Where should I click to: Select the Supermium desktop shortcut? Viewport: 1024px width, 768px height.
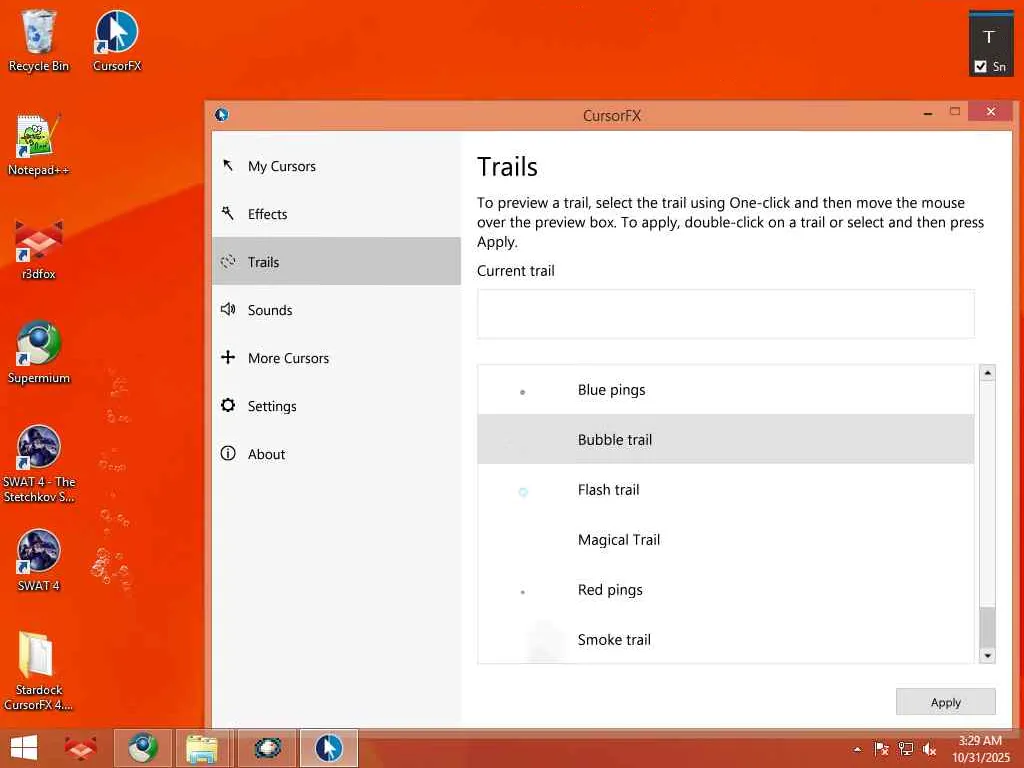pos(39,353)
